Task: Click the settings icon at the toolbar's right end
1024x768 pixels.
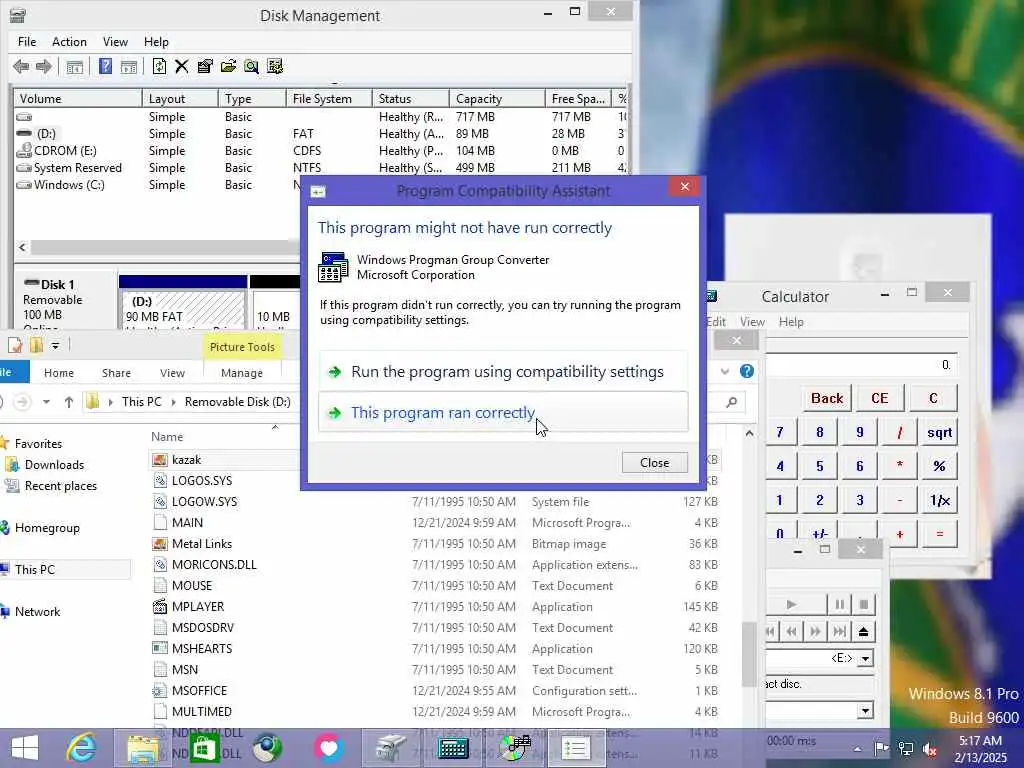Action: click(x=275, y=66)
